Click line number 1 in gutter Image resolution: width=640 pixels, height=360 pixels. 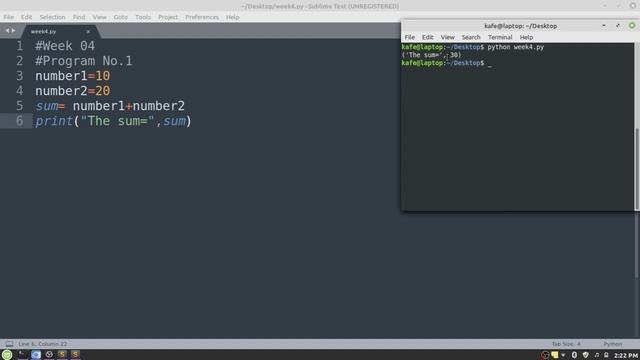pos(20,46)
